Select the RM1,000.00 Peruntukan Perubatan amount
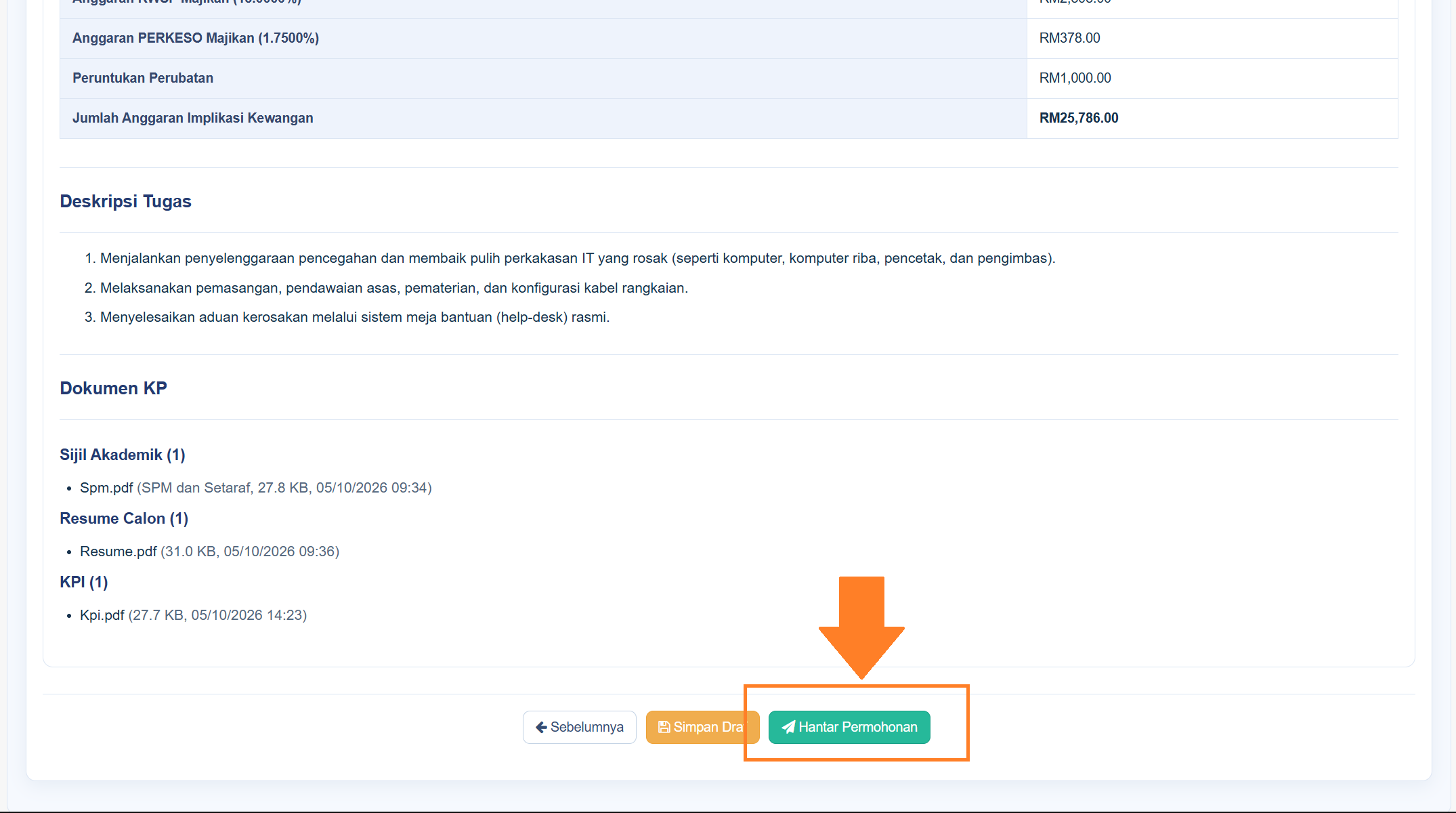 1075,78
